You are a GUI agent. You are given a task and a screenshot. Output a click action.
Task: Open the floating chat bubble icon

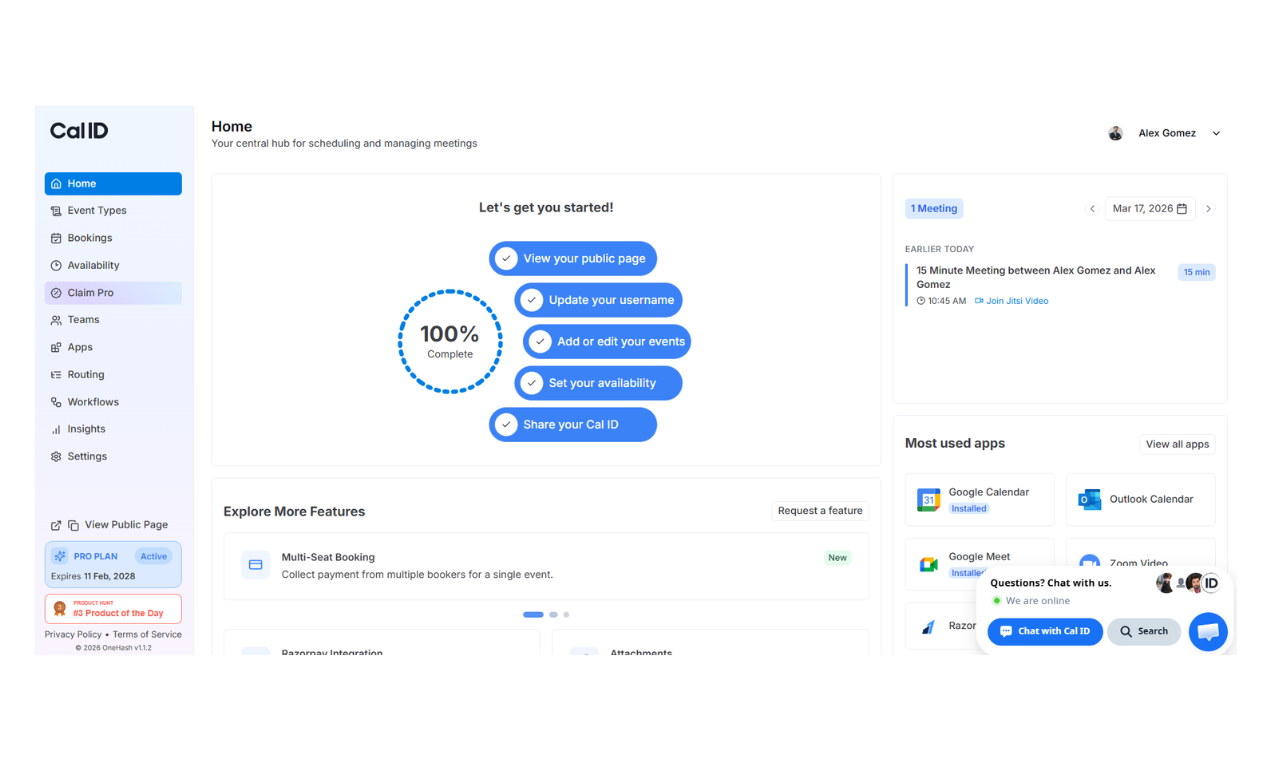1207,632
